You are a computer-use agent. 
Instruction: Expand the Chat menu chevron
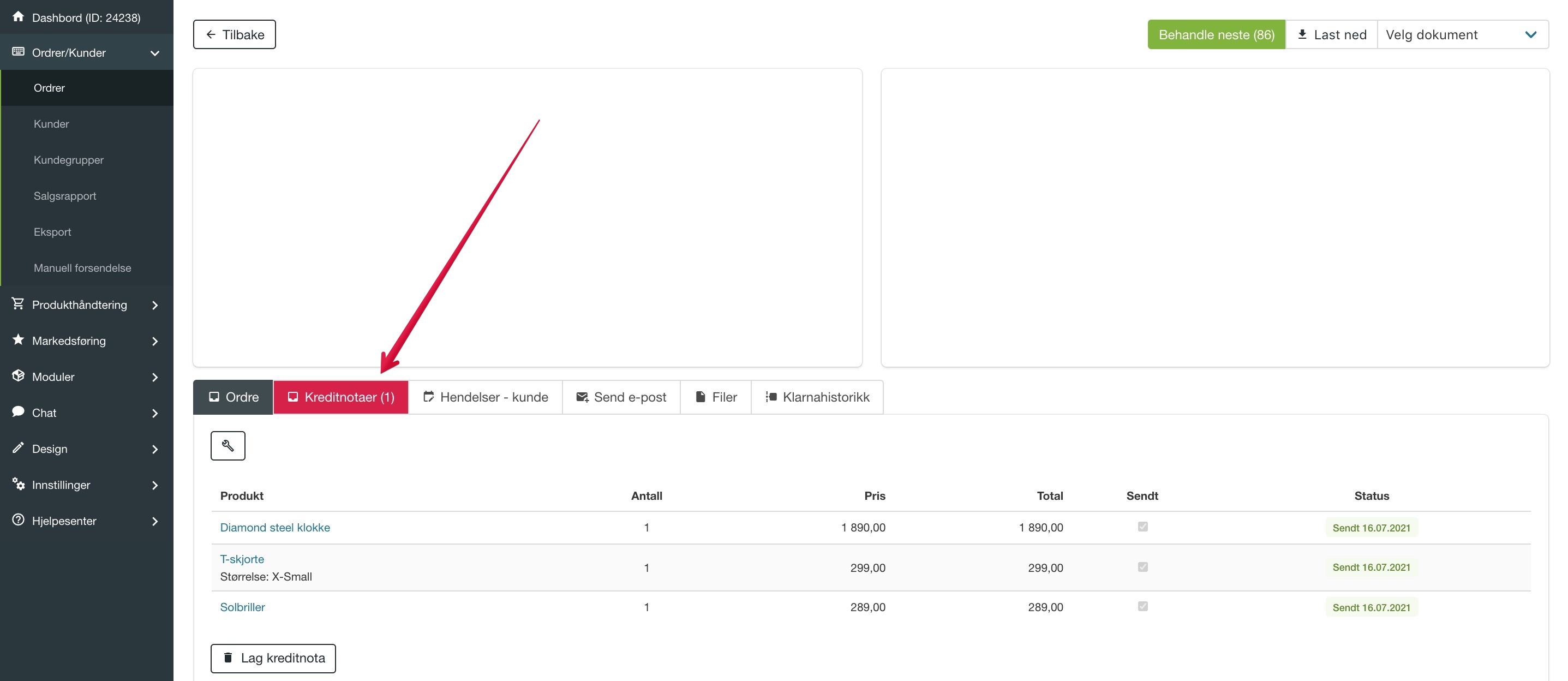[154, 413]
